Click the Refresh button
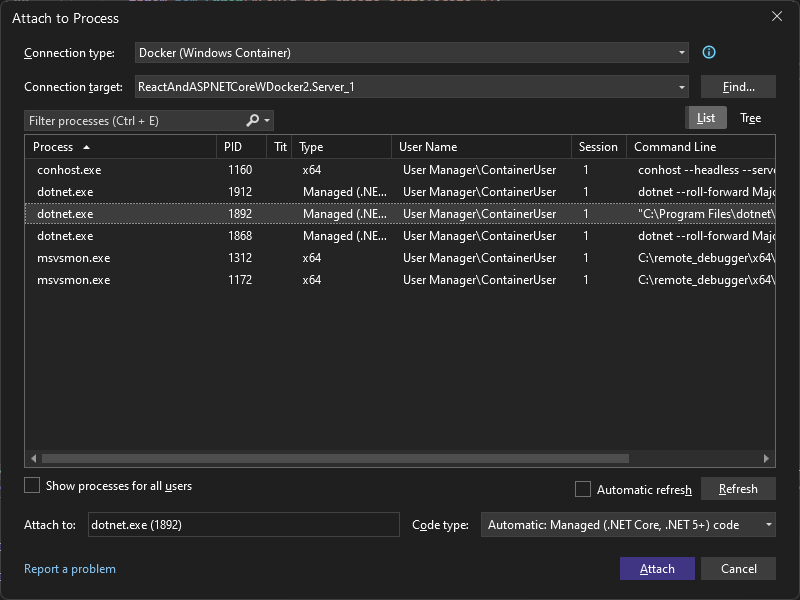 pos(738,489)
